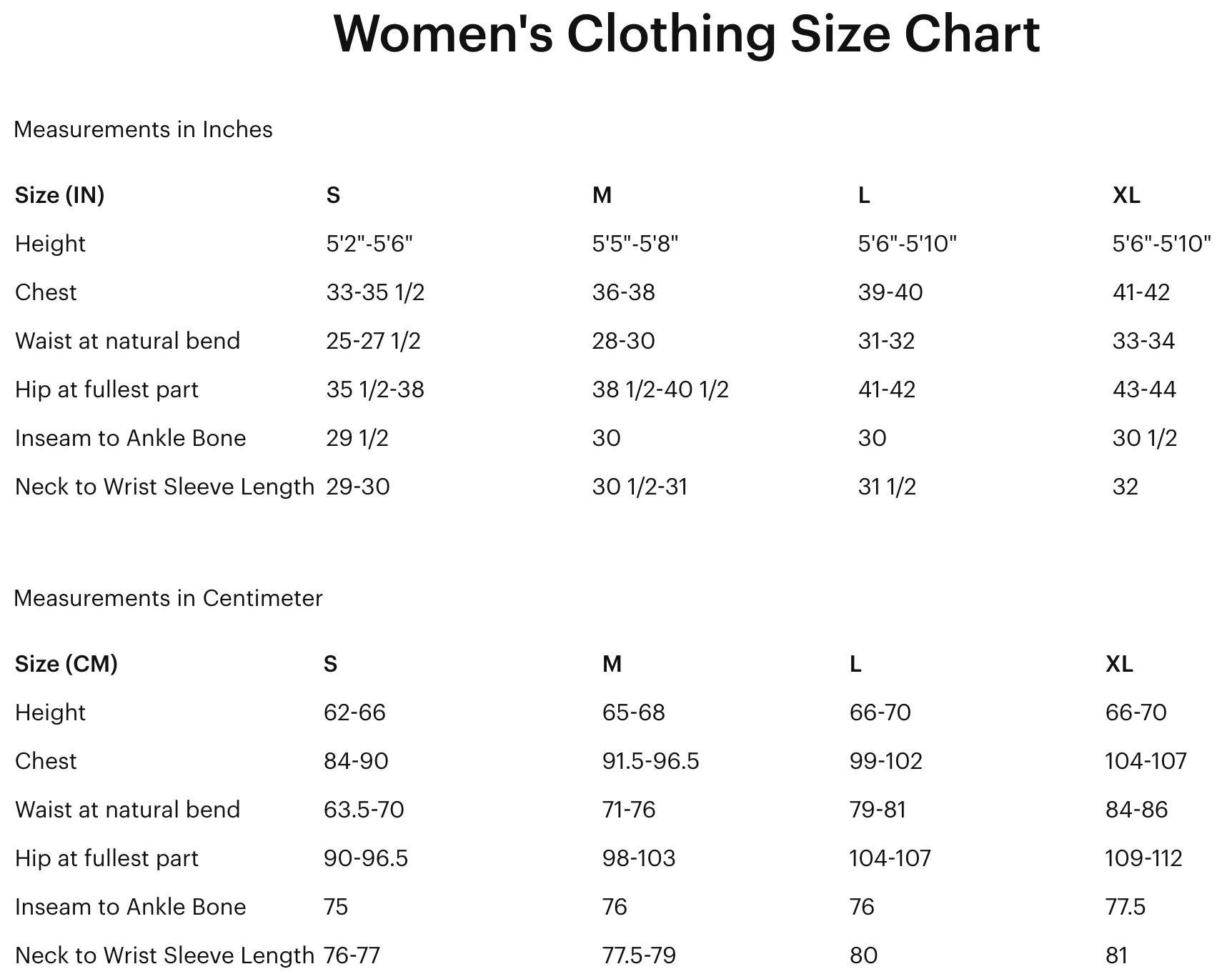Click the 29 1/2 inseam value
The image size is (1232, 979).
coord(357,438)
